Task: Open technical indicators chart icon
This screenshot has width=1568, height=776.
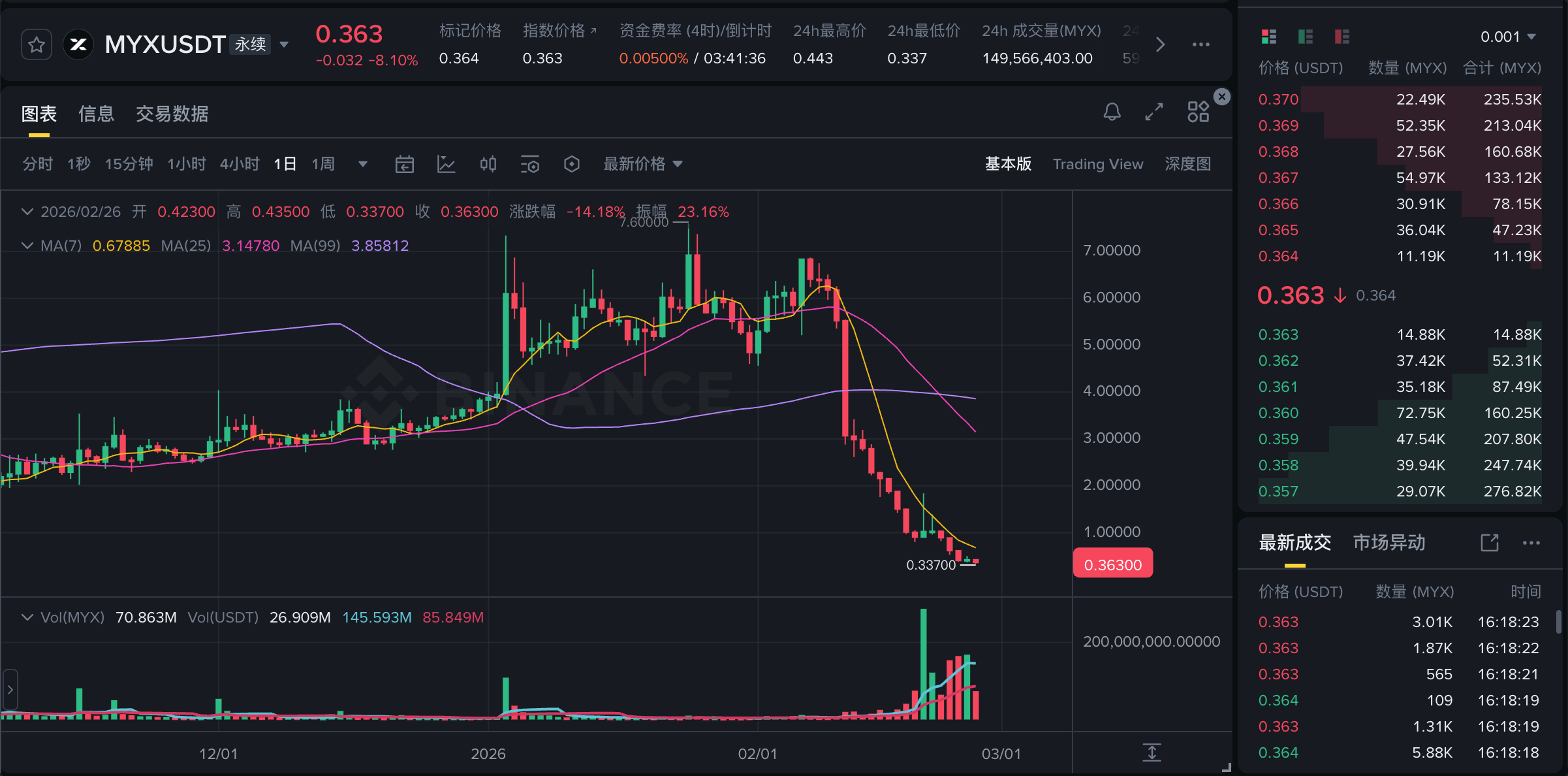Action: tap(446, 164)
